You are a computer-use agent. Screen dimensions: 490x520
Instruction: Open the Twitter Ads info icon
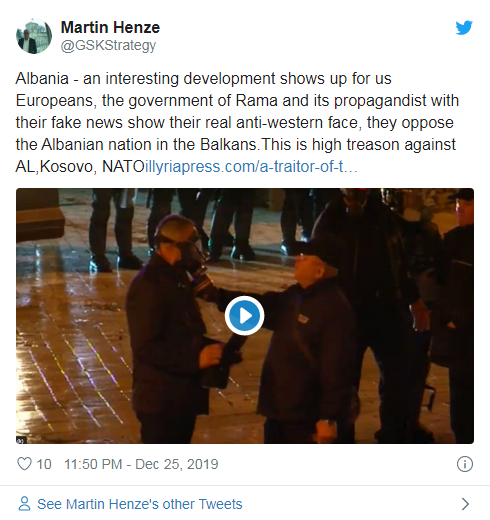[465, 464]
